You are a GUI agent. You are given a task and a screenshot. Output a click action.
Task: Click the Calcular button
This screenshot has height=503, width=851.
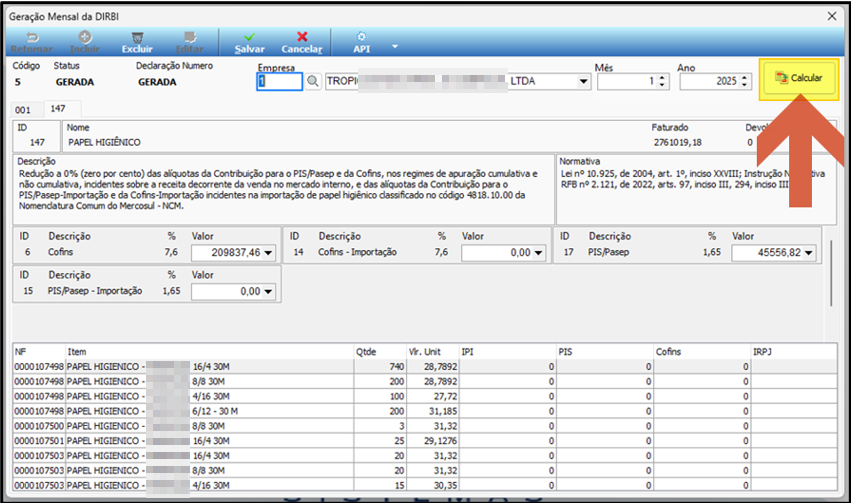pos(799,79)
